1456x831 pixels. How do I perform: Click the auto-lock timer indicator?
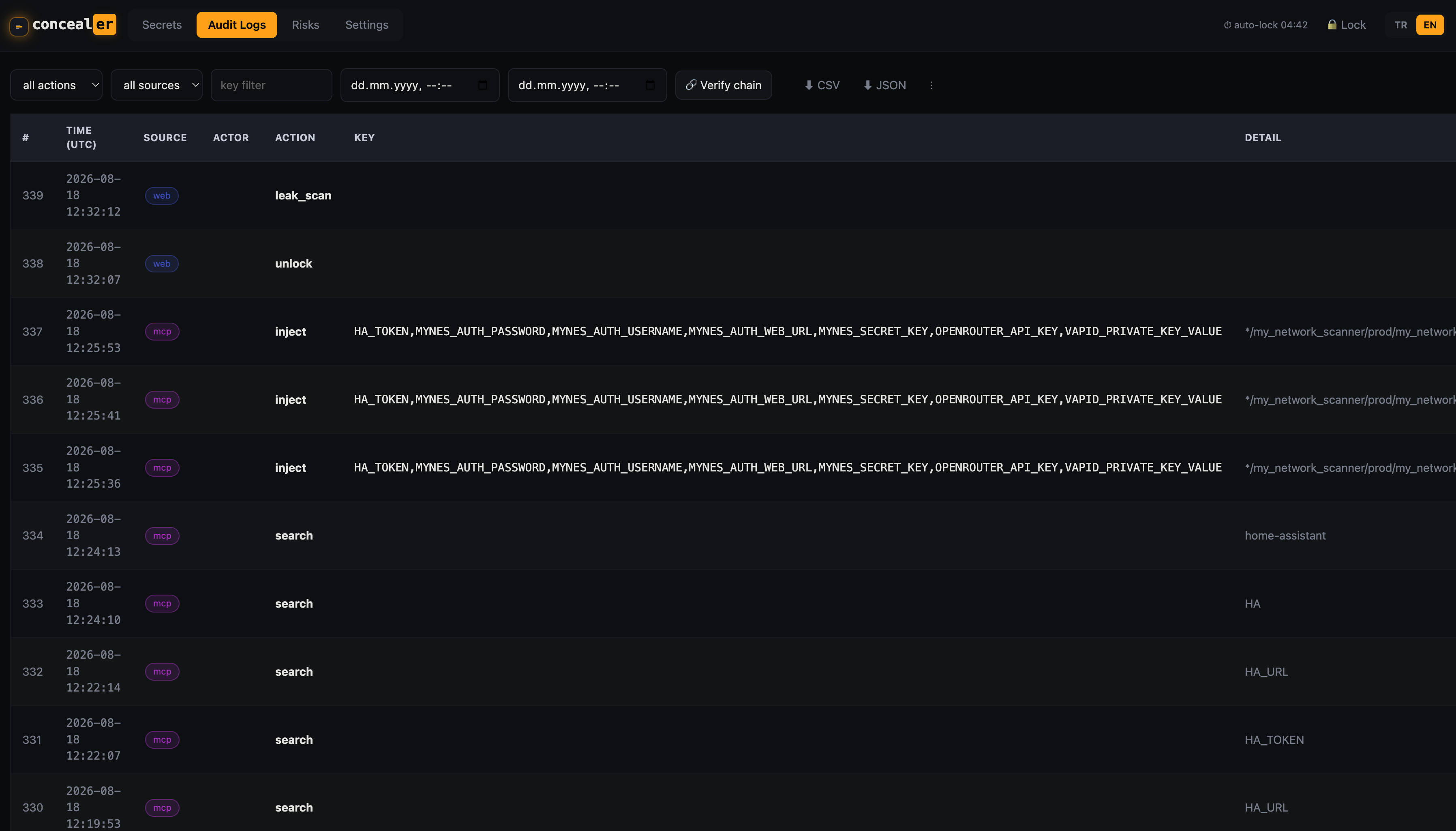1265,25
